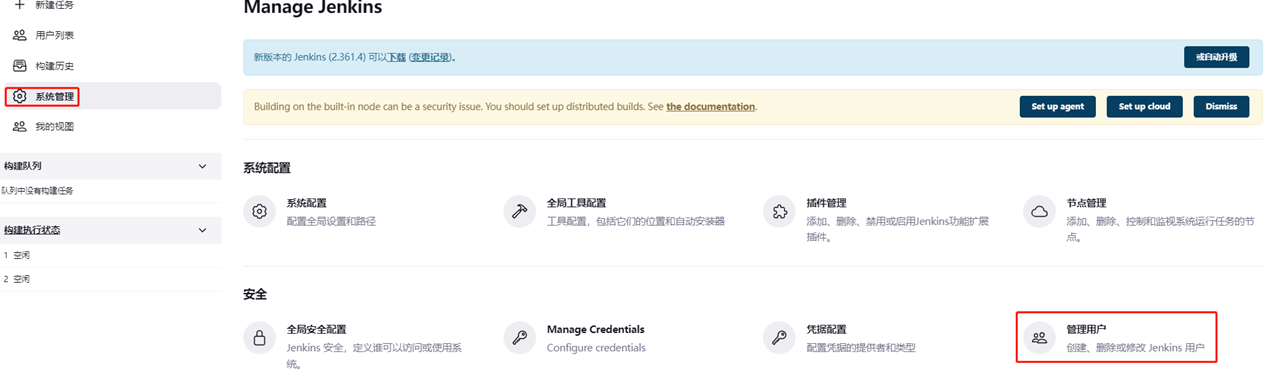Click the Set up cloud button
The height and width of the screenshot is (386, 1280).
tap(1145, 106)
